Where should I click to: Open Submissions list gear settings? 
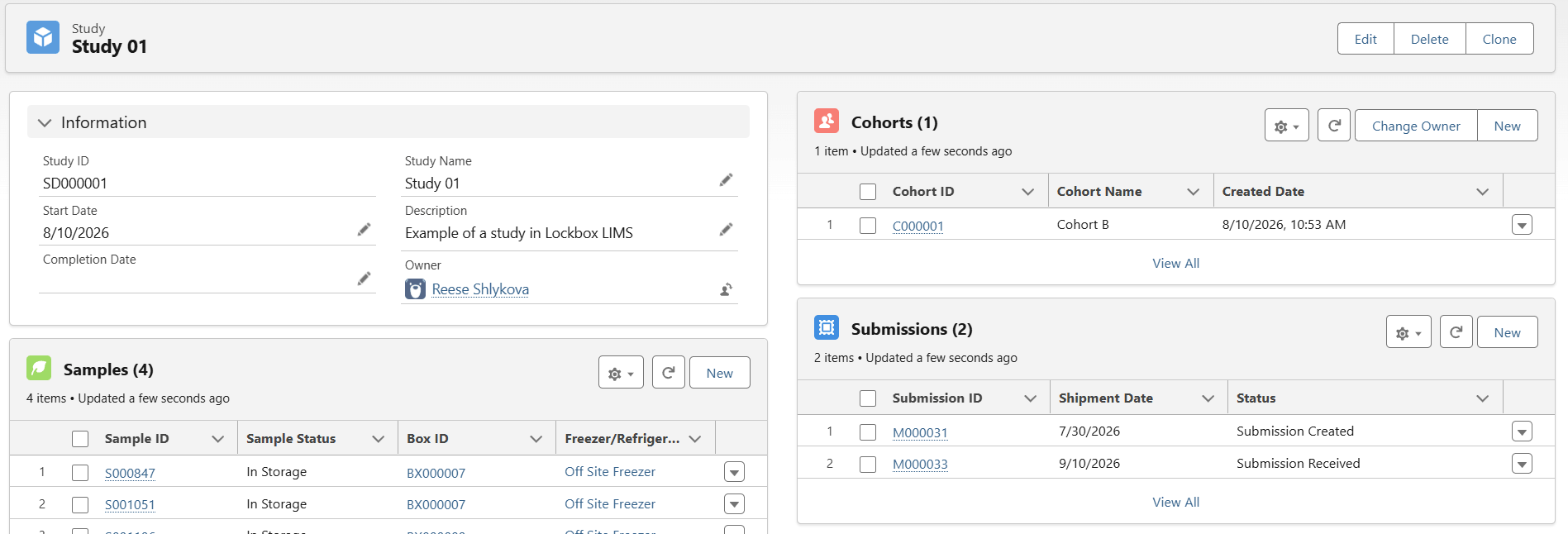click(x=1408, y=332)
